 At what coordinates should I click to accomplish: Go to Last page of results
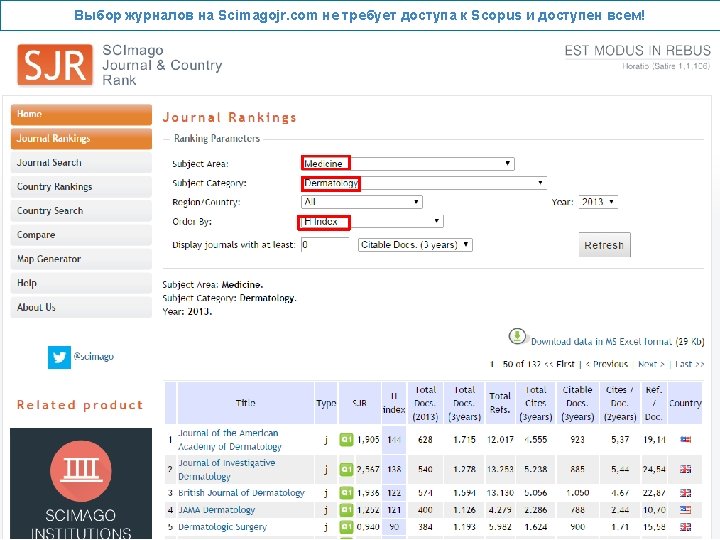689,364
